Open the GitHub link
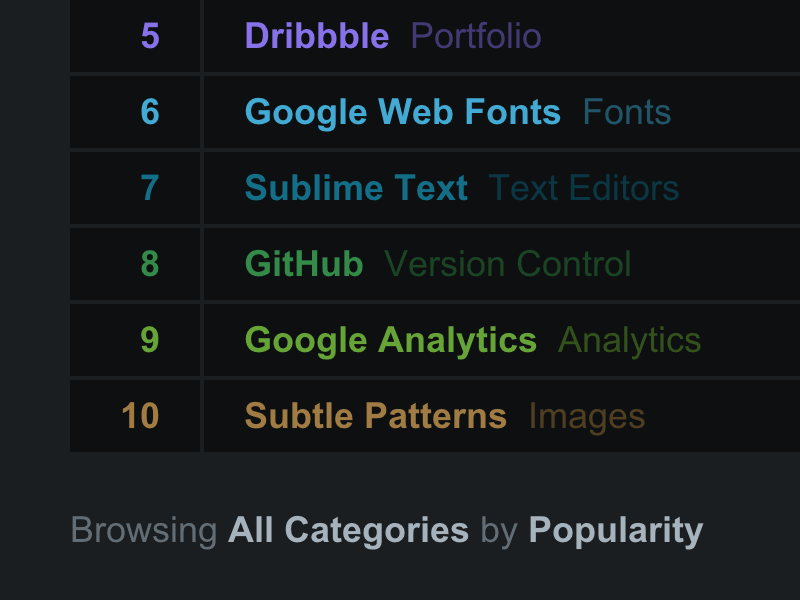Viewport: 800px width, 600px height. 304,264
